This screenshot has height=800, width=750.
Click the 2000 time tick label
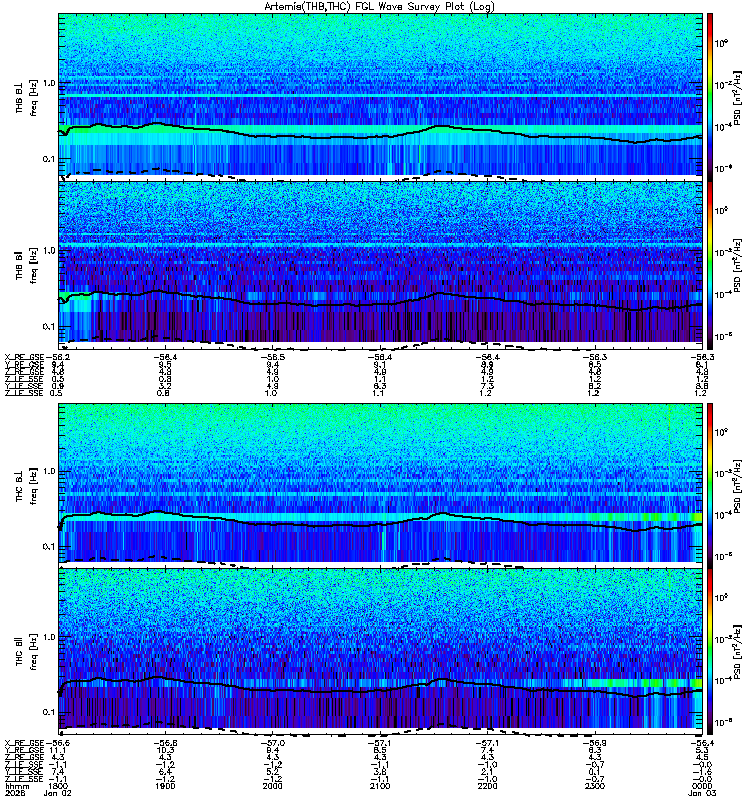tap(273, 786)
